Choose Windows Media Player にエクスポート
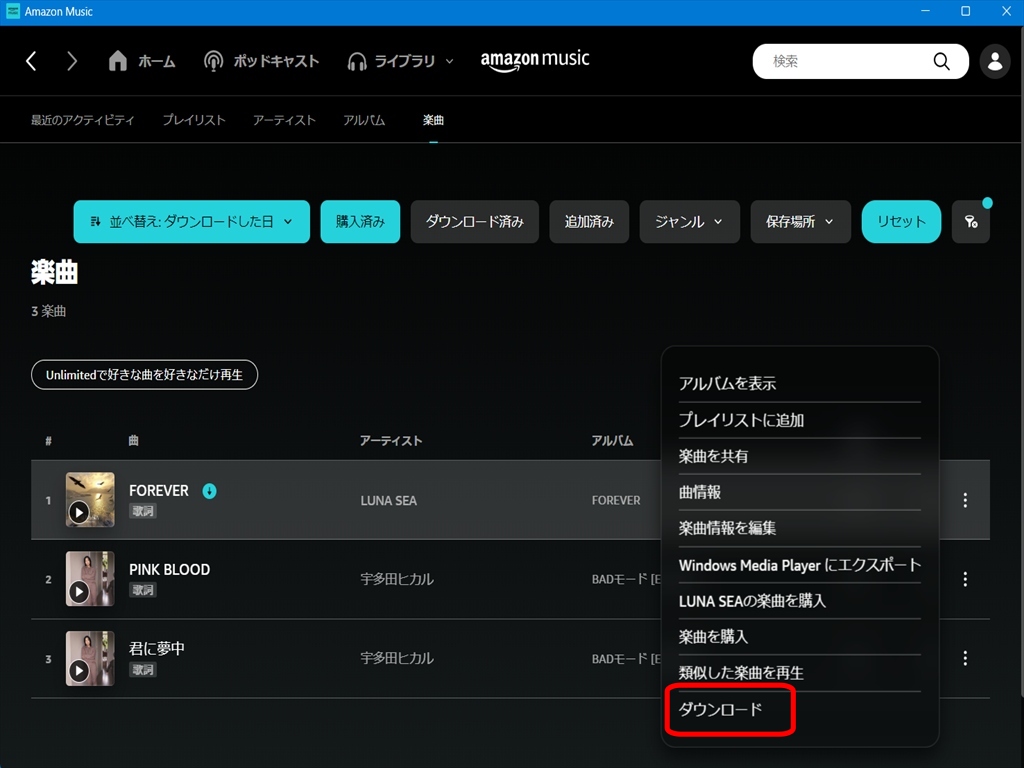Screen dimensions: 1024x768 coord(799,565)
